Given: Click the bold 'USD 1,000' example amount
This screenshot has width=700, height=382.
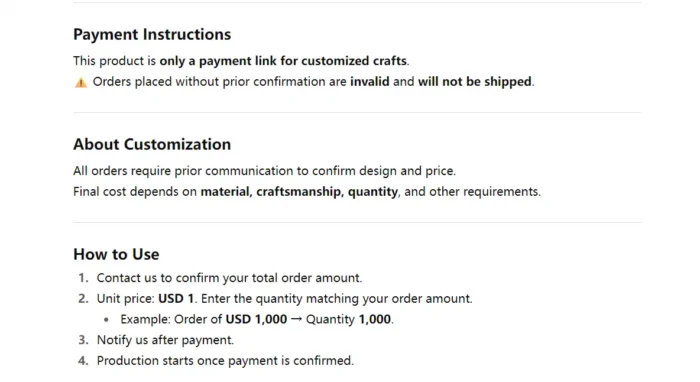Looking at the screenshot, I should [x=256, y=320].
